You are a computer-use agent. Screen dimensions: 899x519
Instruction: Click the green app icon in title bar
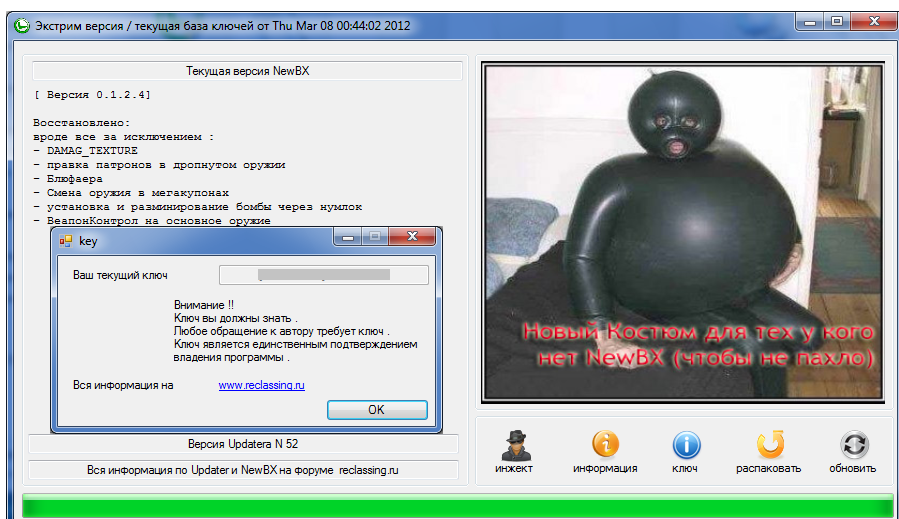[22, 26]
